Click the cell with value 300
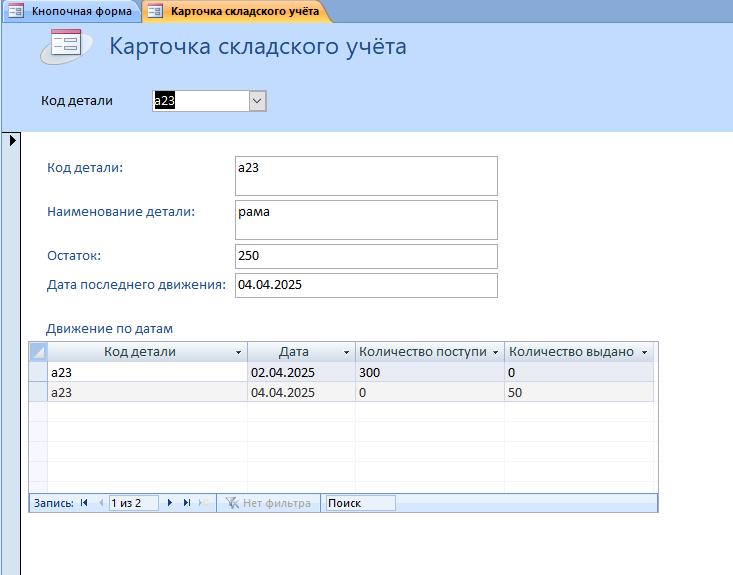733x575 pixels. click(x=430, y=372)
